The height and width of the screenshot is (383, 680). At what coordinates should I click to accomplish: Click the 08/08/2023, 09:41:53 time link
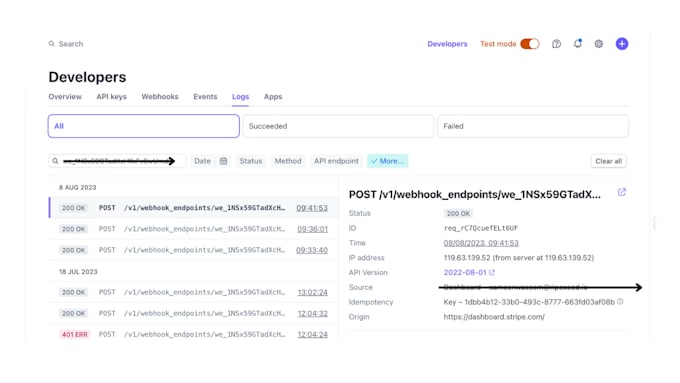[x=481, y=243]
